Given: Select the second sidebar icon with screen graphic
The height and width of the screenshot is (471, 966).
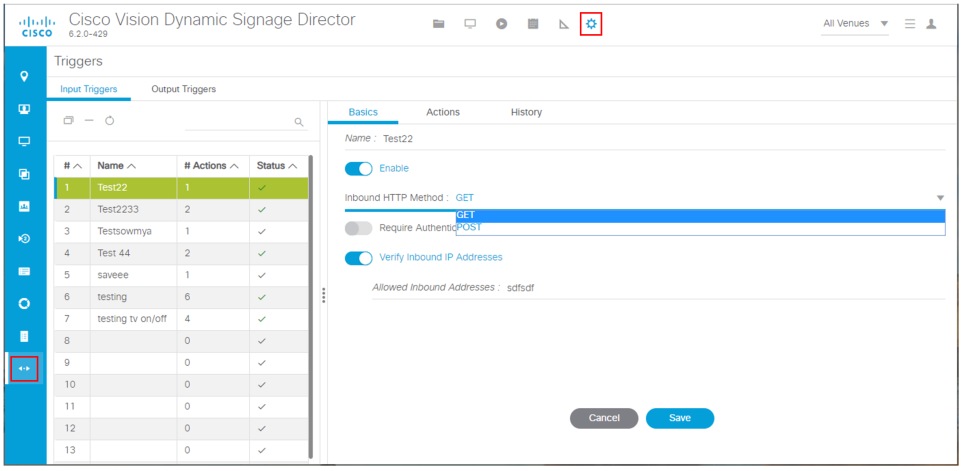Looking at the screenshot, I should (25, 109).
